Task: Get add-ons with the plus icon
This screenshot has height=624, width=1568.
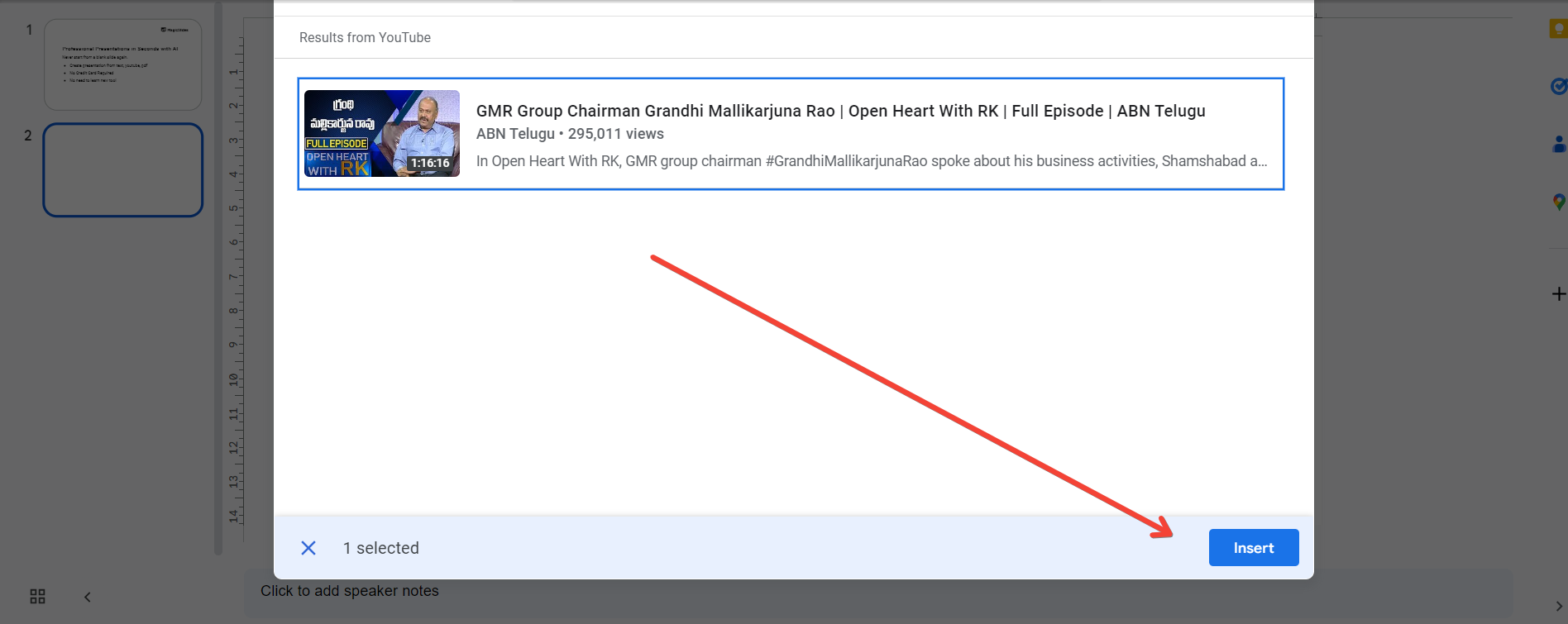Action: (1559, 293)
